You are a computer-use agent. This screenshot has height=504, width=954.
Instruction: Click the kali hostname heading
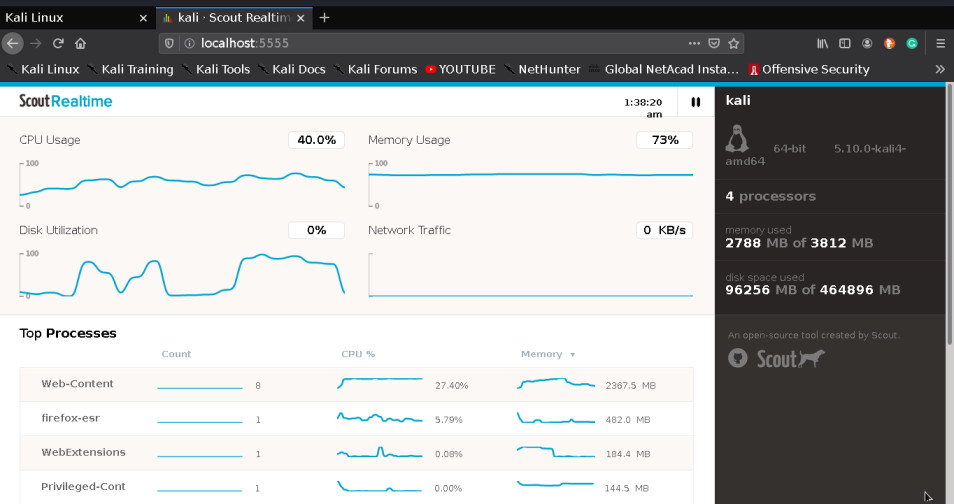pos(738,100)
